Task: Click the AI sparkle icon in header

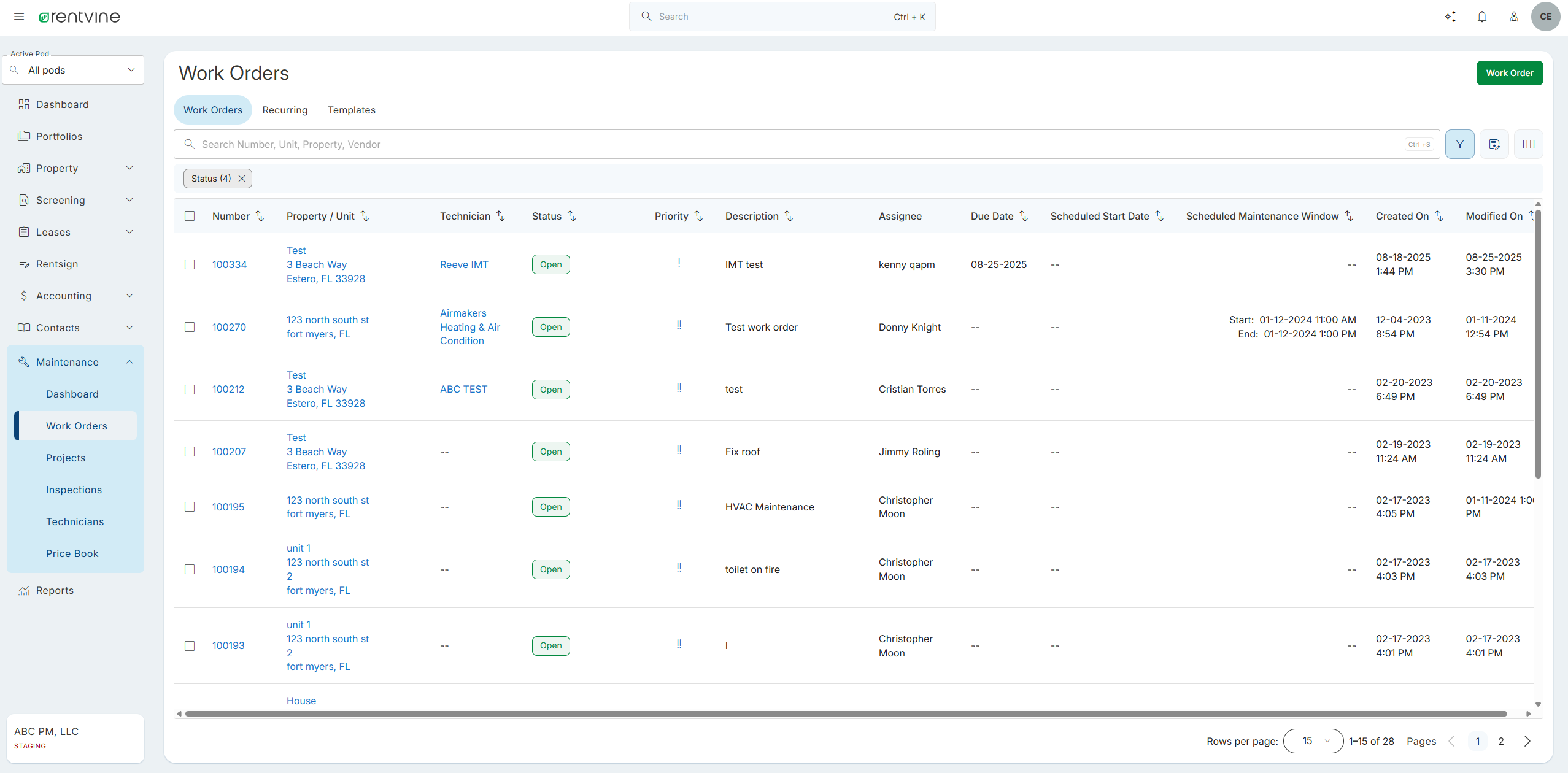Action: [x=1450, y=17]
